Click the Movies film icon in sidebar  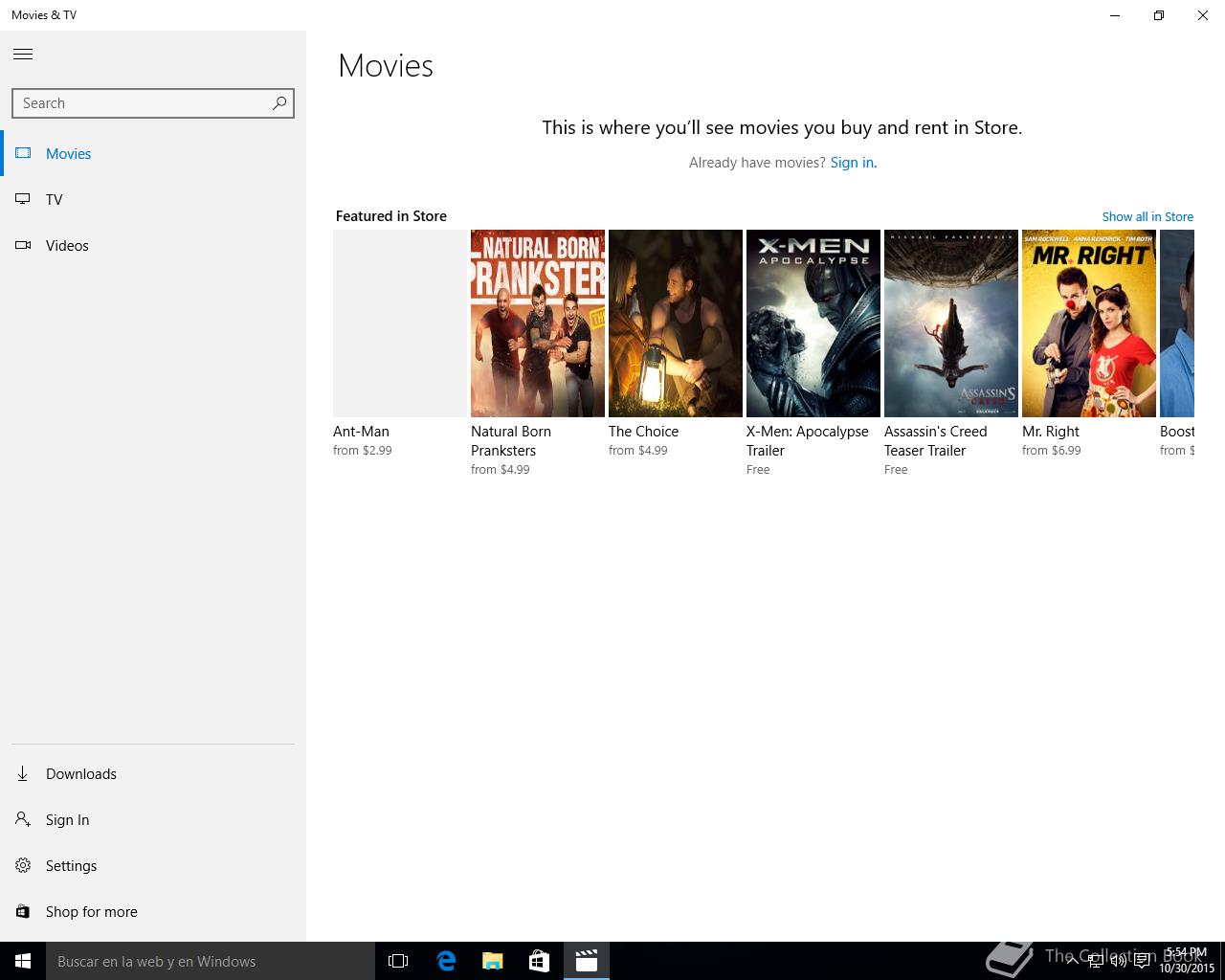[x=23, y=153]
